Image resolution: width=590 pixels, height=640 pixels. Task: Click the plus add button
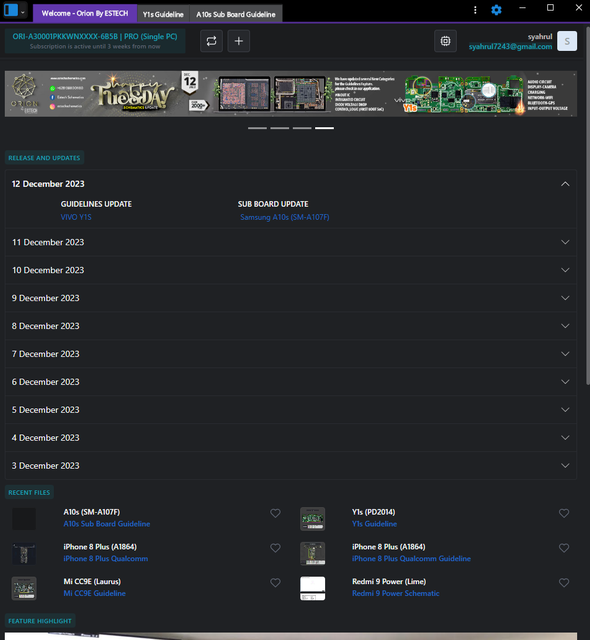pyautogui.click(x=239, y=41)
